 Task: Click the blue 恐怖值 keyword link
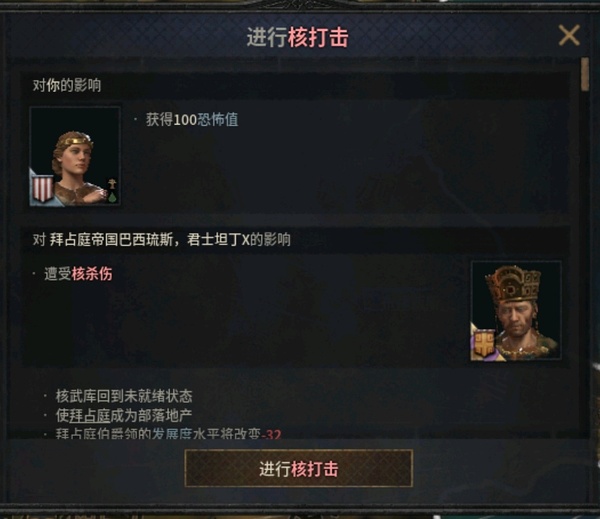tap(218, 120)
